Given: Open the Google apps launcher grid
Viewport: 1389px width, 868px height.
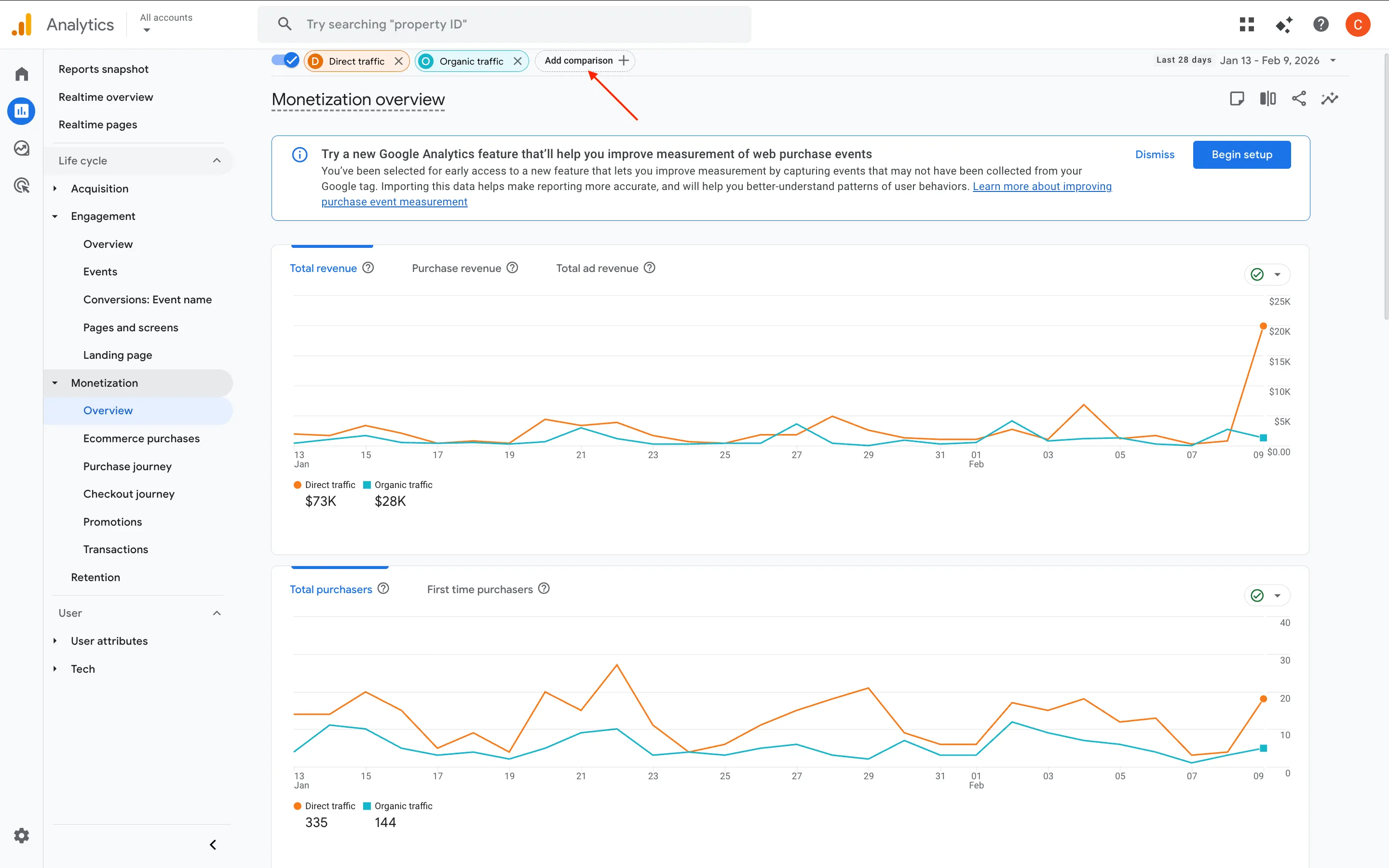Looking at the screenshot, I should click(1247, 24).
